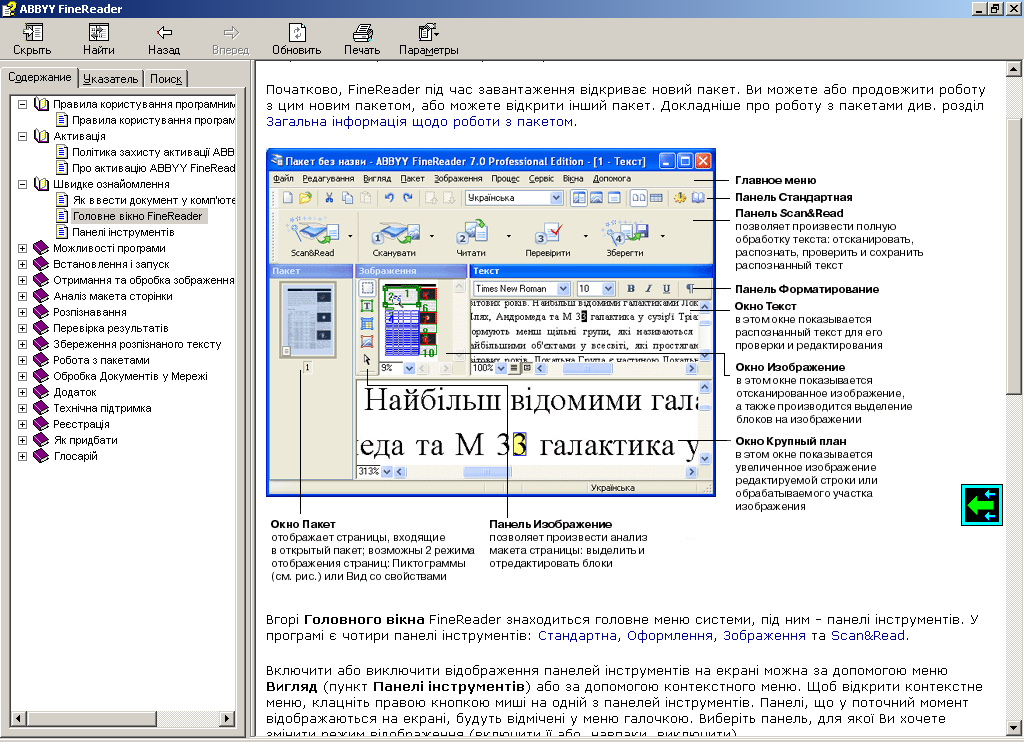Select the Аналіз макета сторінки topic

coord(113,296)
